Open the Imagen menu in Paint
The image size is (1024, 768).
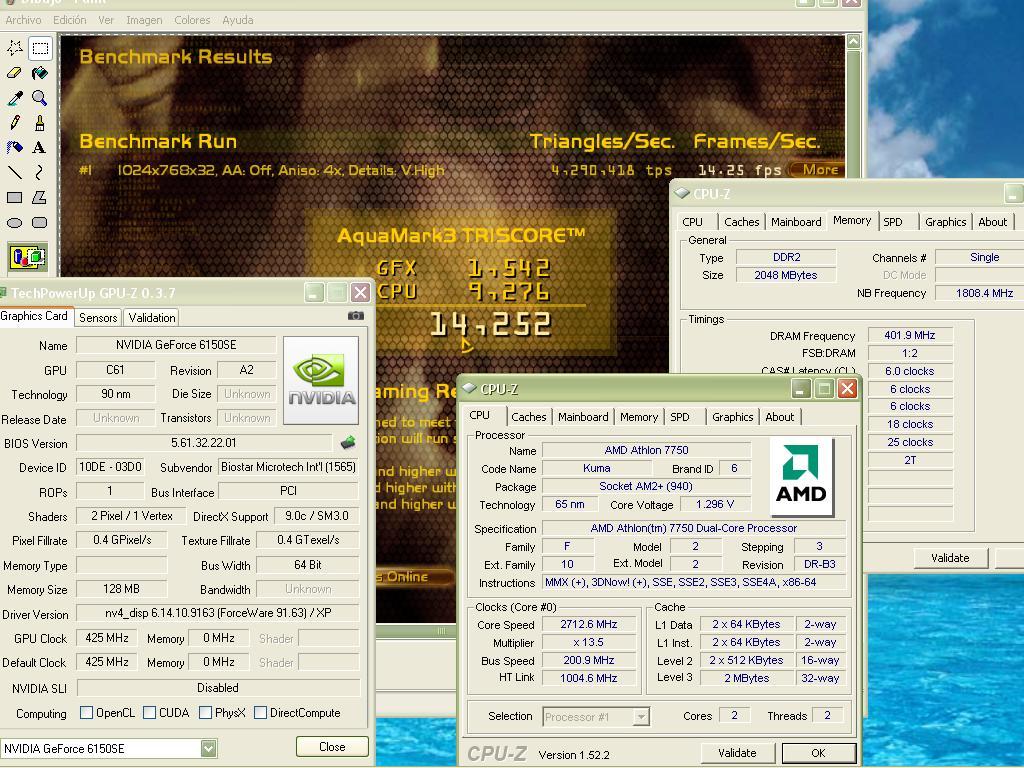[x=144, y=20]
